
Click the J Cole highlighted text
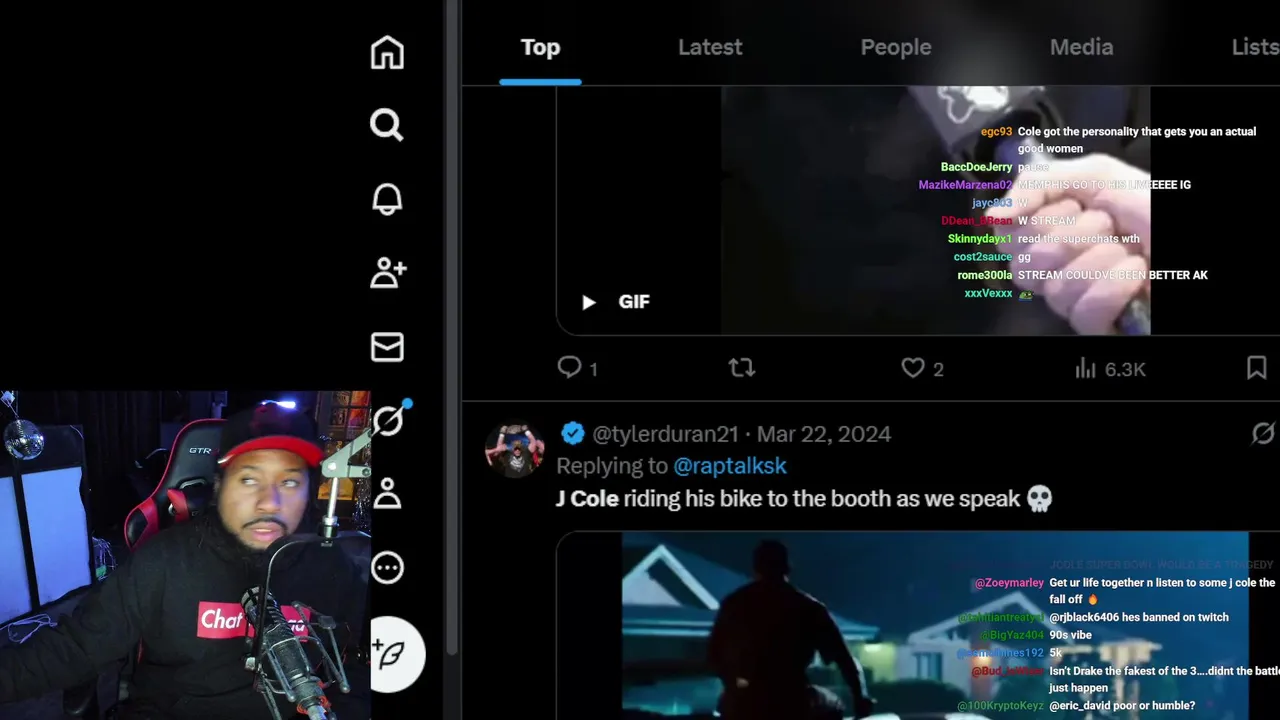point(587,498)
